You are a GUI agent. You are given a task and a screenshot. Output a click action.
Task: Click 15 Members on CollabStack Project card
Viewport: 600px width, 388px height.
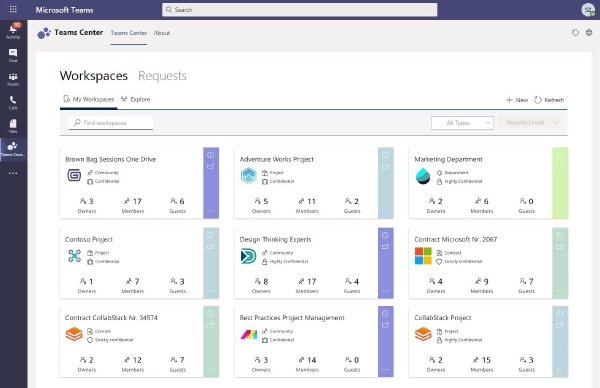482,364
